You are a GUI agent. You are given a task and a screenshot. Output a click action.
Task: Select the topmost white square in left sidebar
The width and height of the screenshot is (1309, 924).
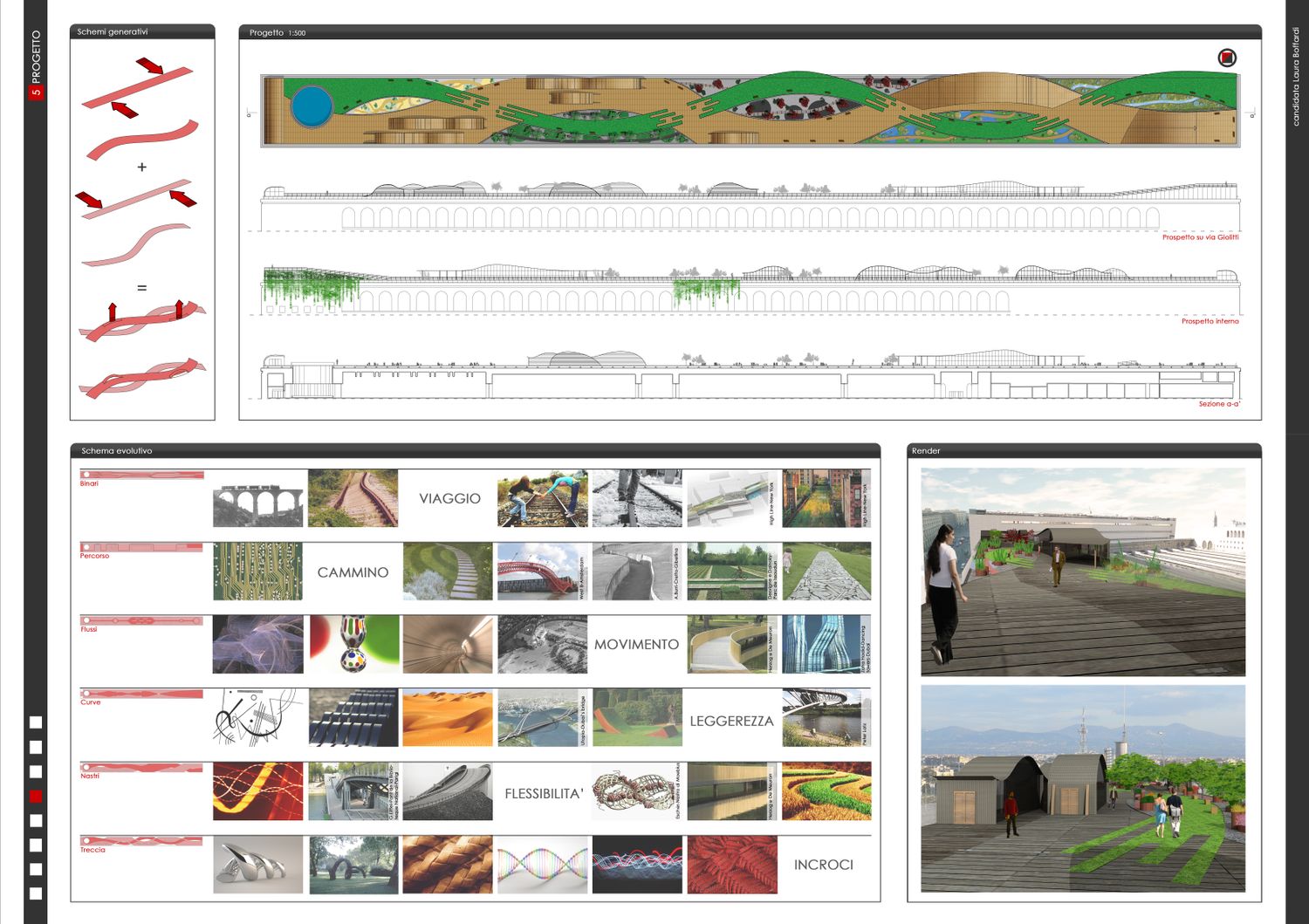(36, 722)
